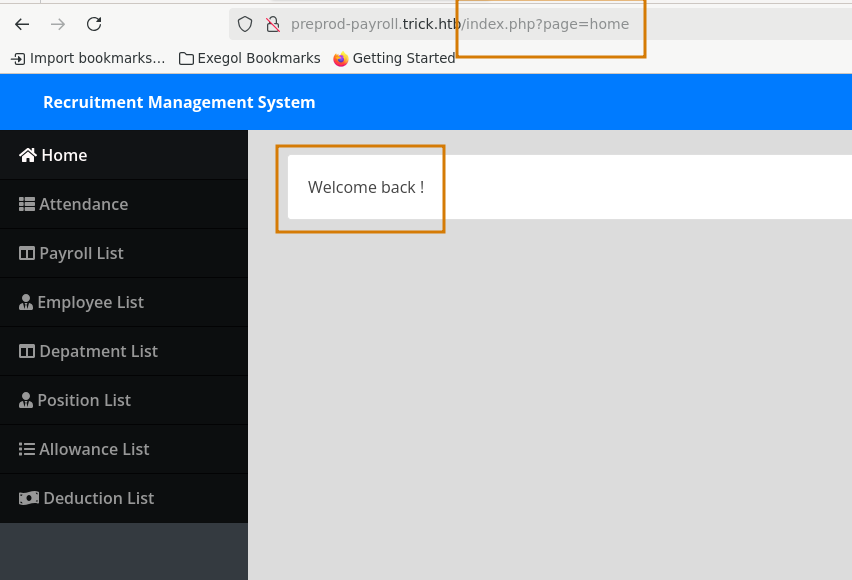Click the Depatment List columns icon

pos(27,351)
